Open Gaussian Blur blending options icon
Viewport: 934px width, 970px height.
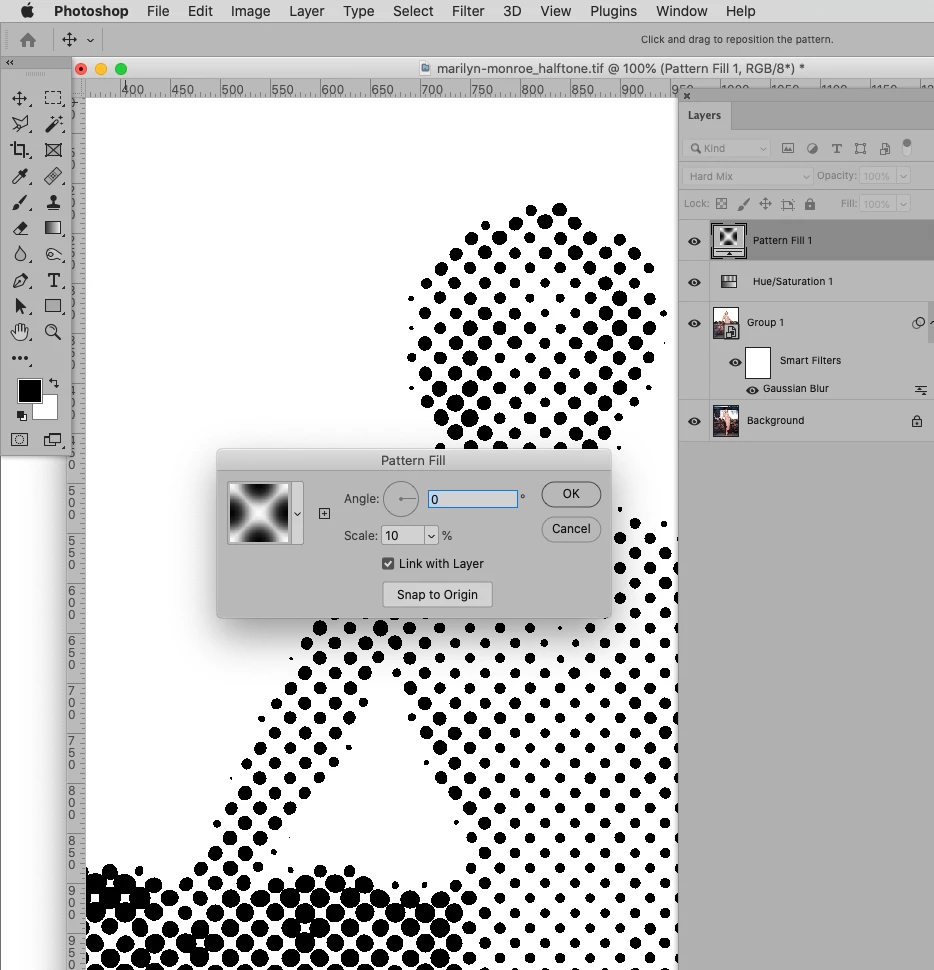click(x=920, y=390)
